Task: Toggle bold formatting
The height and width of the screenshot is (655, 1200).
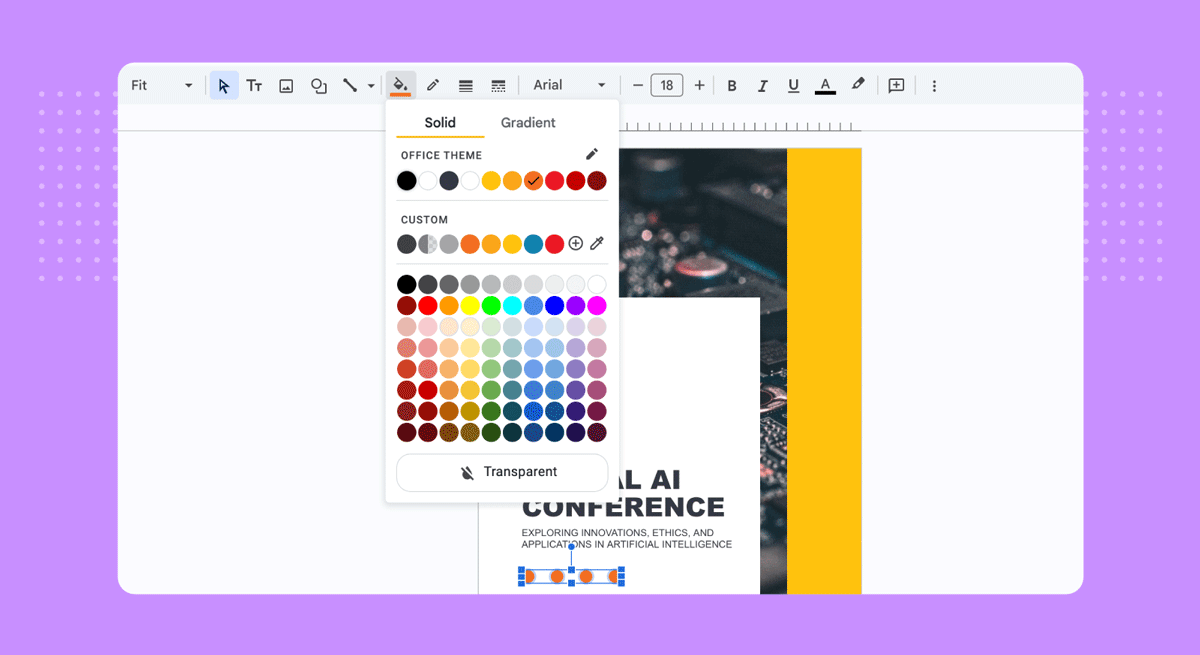Action: click(732, 86)
